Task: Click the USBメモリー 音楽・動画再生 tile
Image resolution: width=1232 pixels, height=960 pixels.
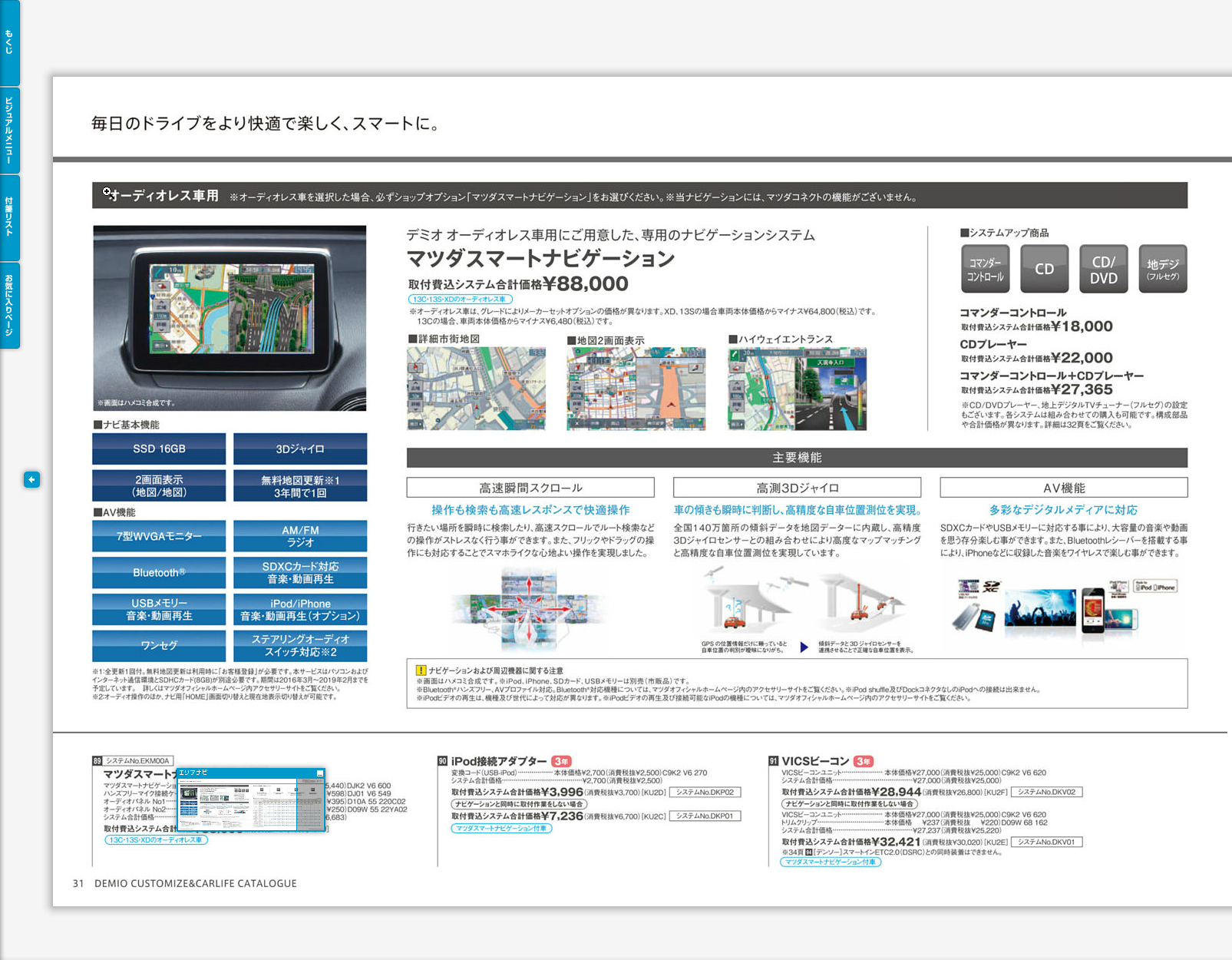Action: (159, 610)
